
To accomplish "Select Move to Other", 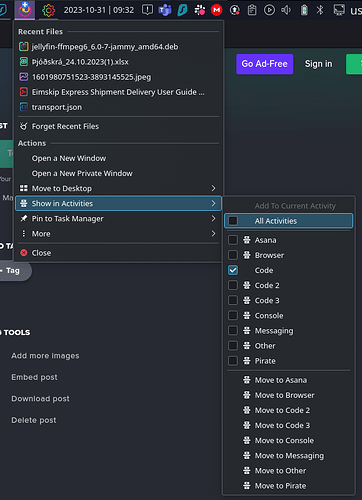I will coord(289,471).
